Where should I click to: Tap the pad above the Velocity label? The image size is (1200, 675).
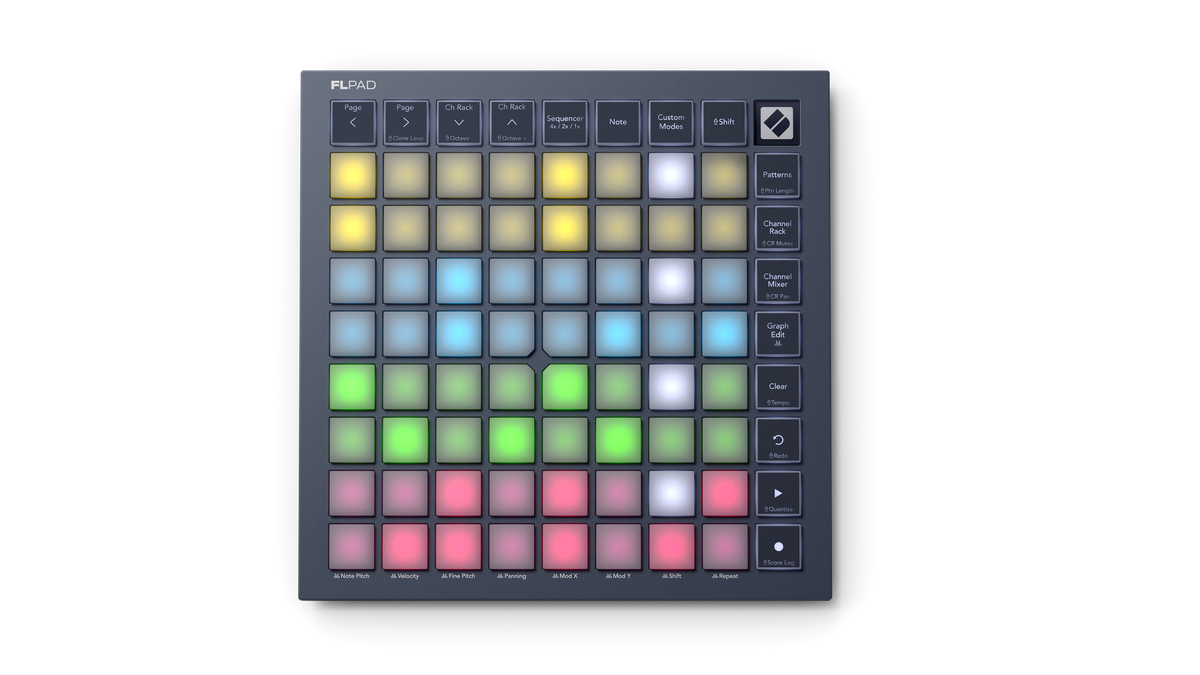[x=406, y=547]
